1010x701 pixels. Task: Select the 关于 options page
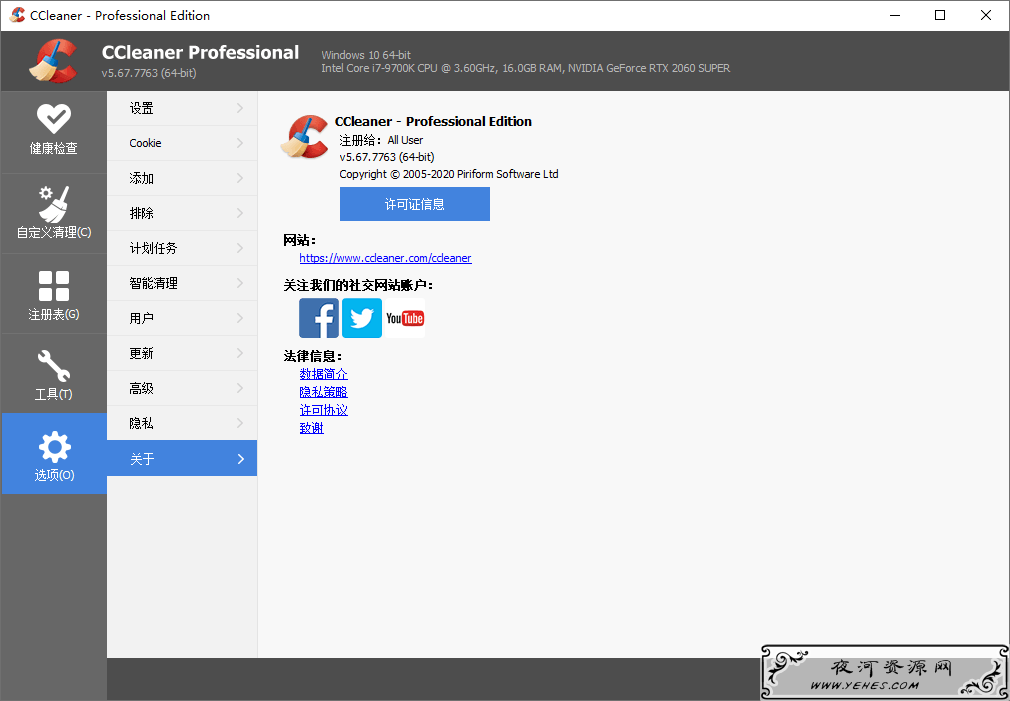click(182, 458)
